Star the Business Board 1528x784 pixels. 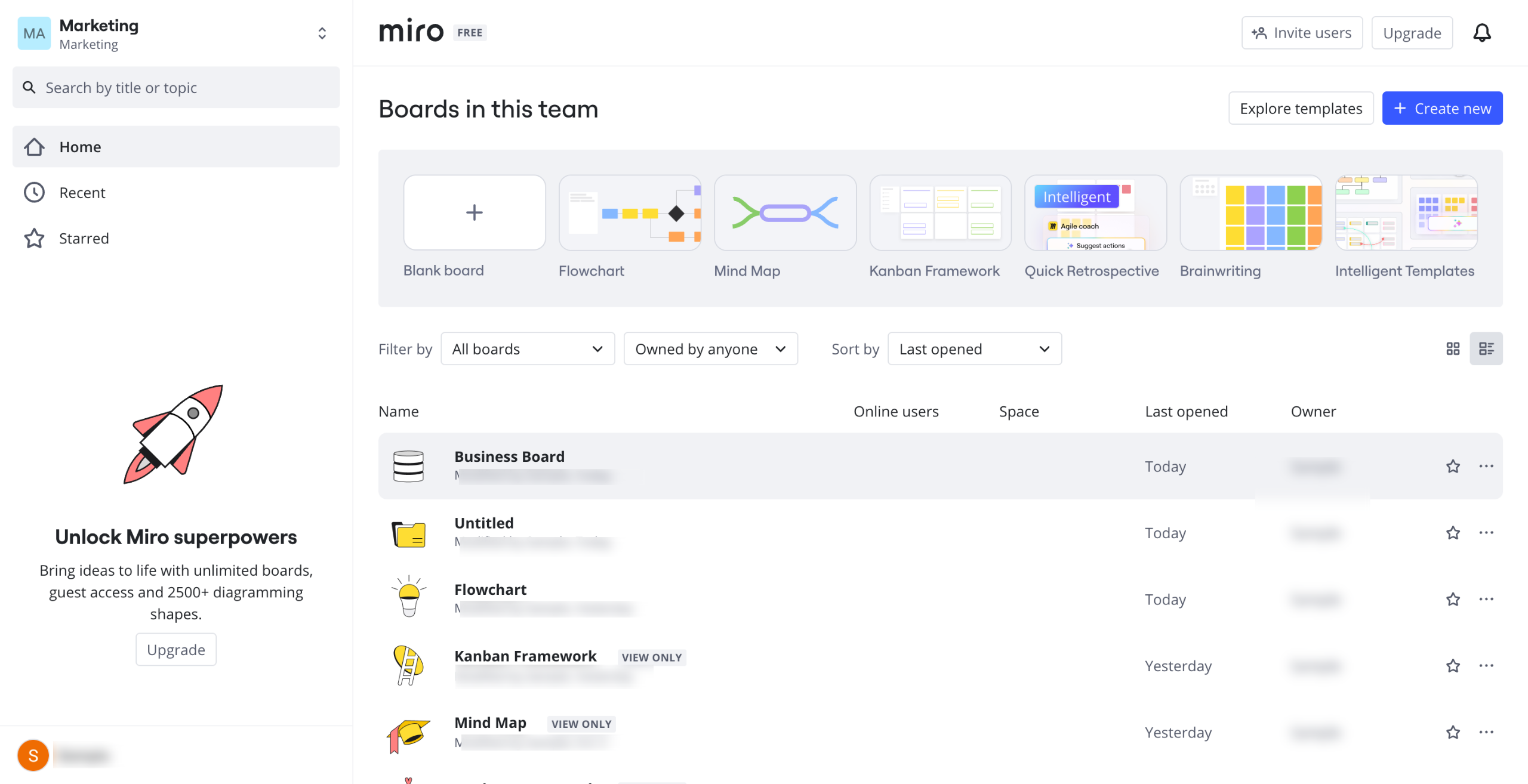pos(1453,467)
